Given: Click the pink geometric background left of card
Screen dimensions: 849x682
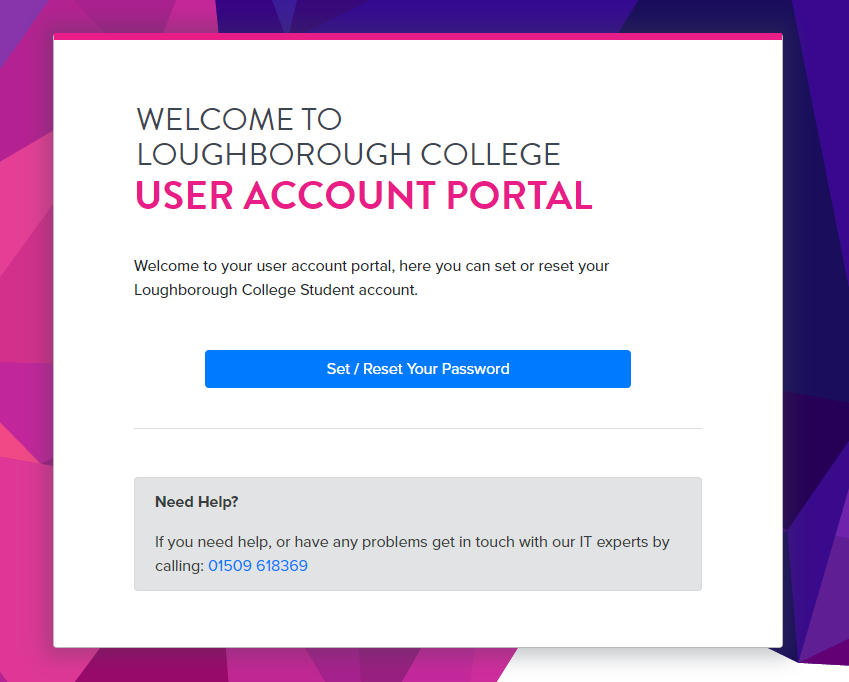Looking at the screenshot, I should coord(26,325).
